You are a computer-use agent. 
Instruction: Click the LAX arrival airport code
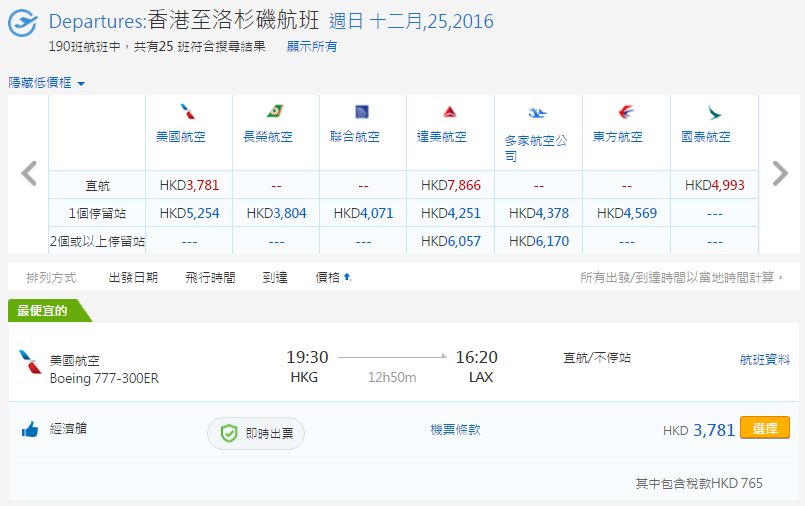coord(481,378)
